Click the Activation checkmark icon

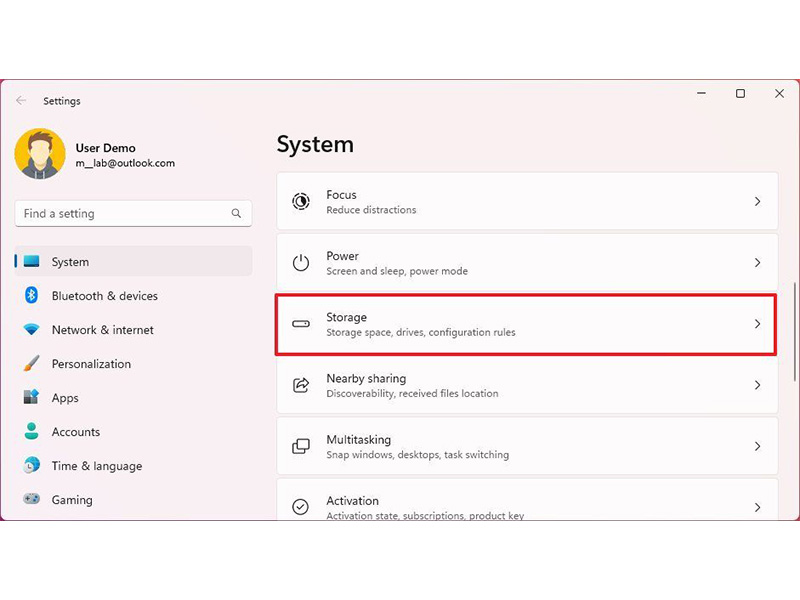[301, 507]
